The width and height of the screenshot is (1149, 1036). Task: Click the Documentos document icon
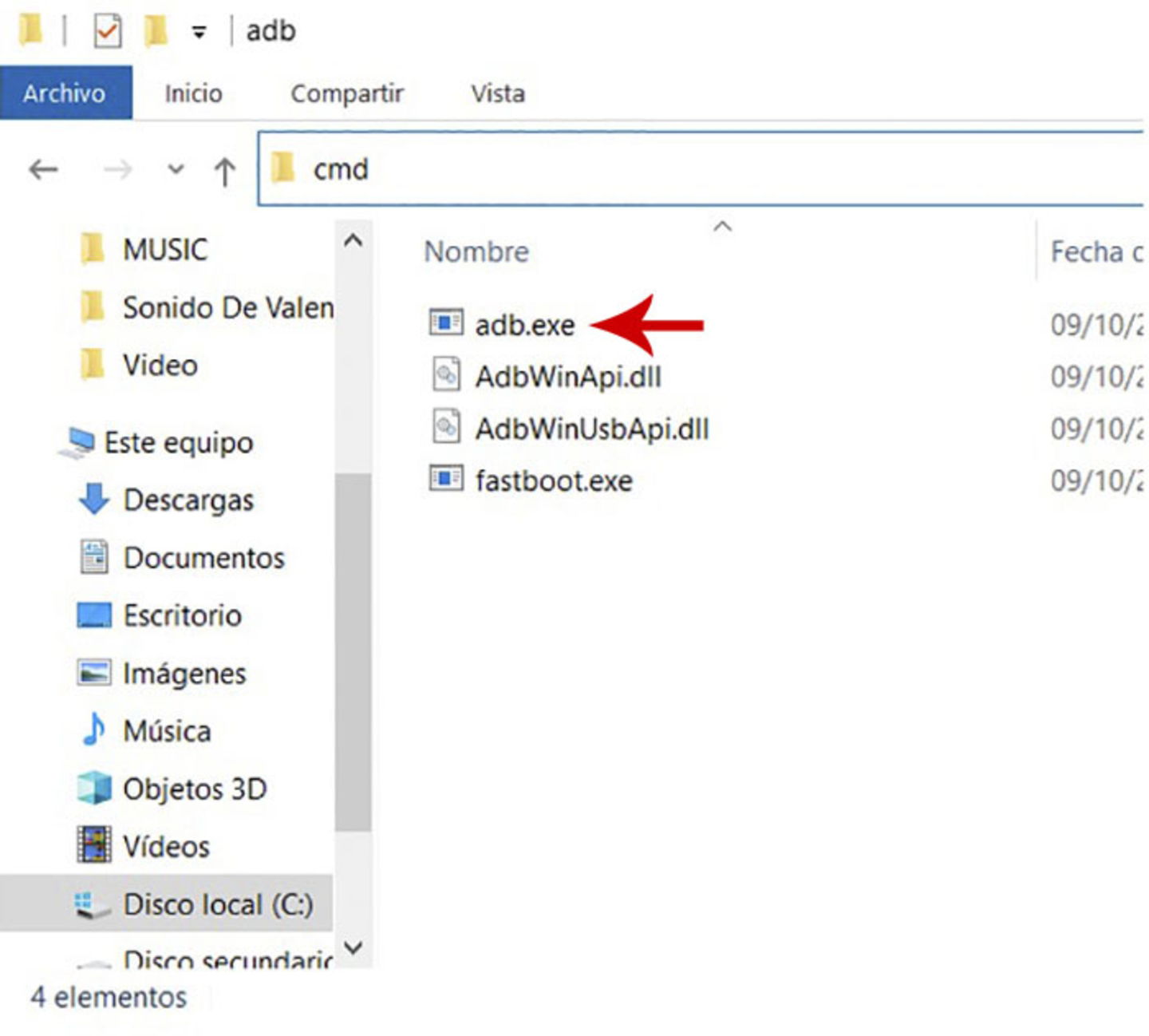pos(93,556)
